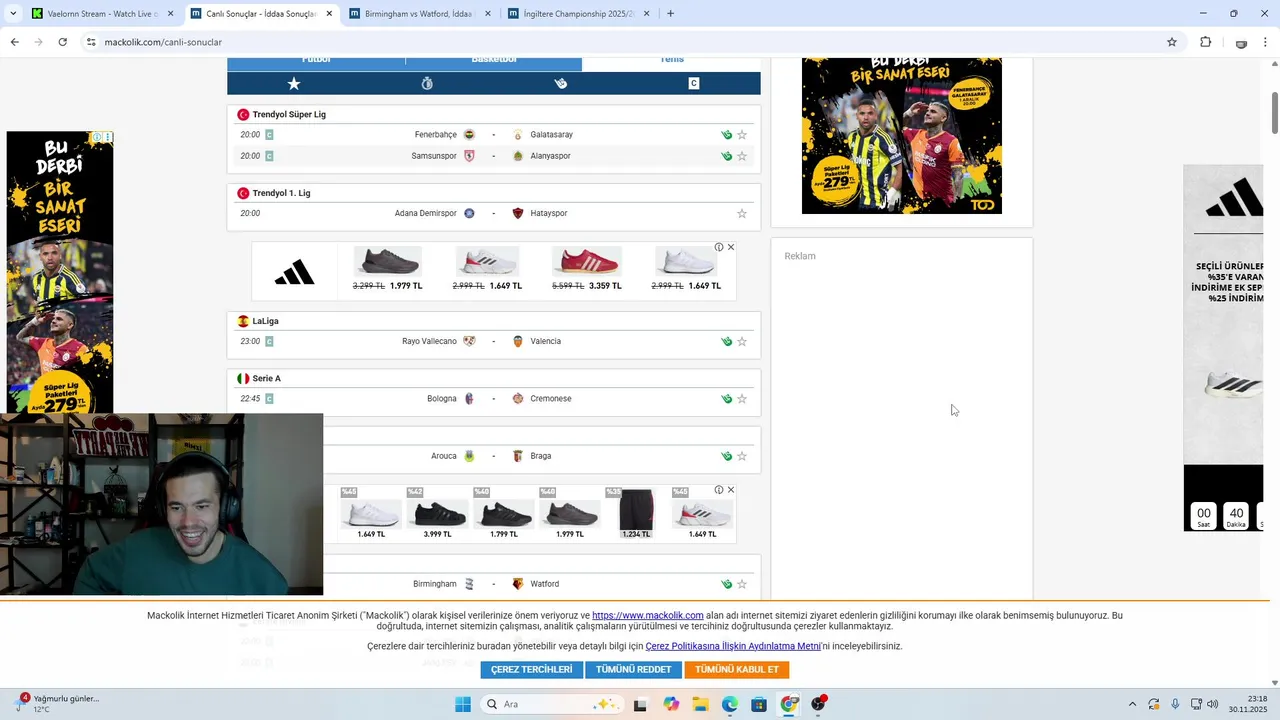Click the taskbar search box Ara
Viewport: 1280px width, 720px height.
(553, 704)
